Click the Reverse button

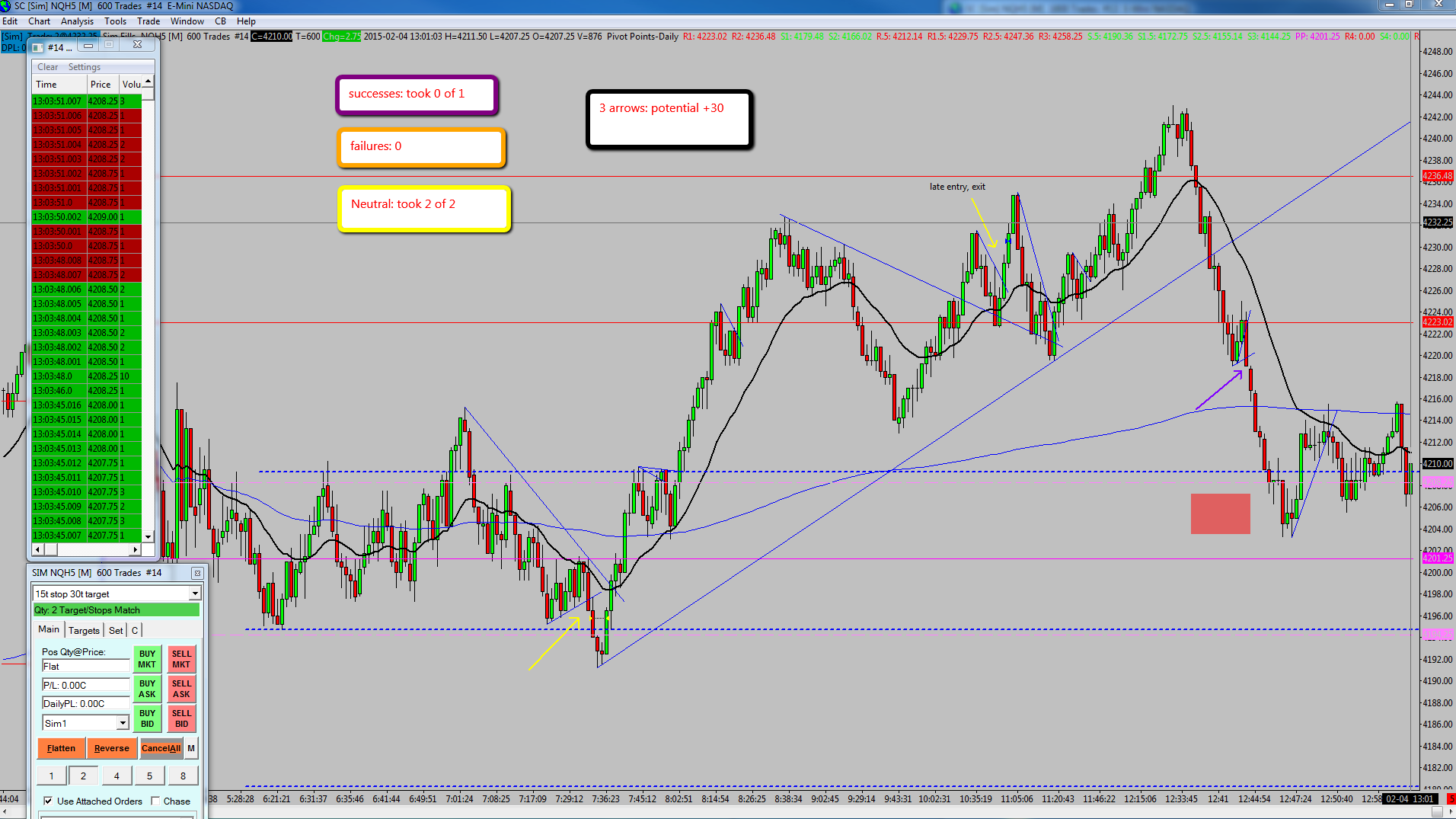tap(112, 748)
